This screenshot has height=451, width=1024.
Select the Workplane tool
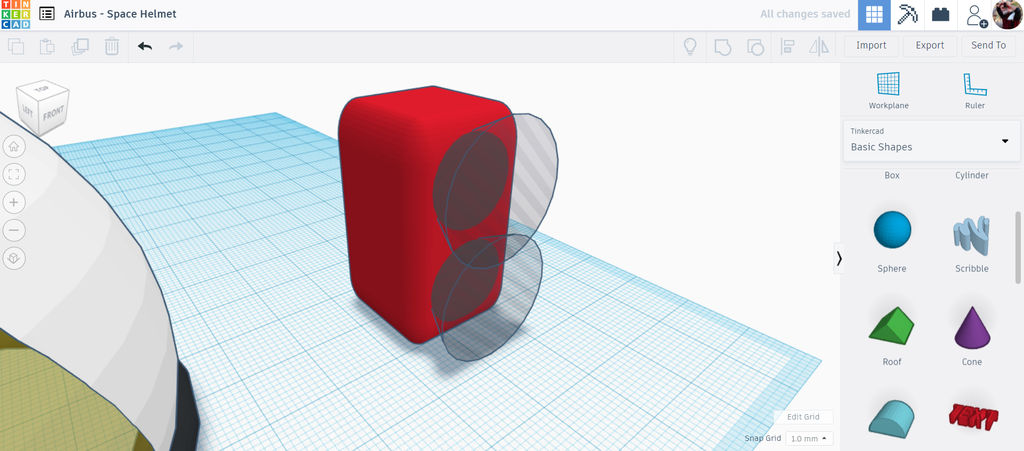coord(888,90)
